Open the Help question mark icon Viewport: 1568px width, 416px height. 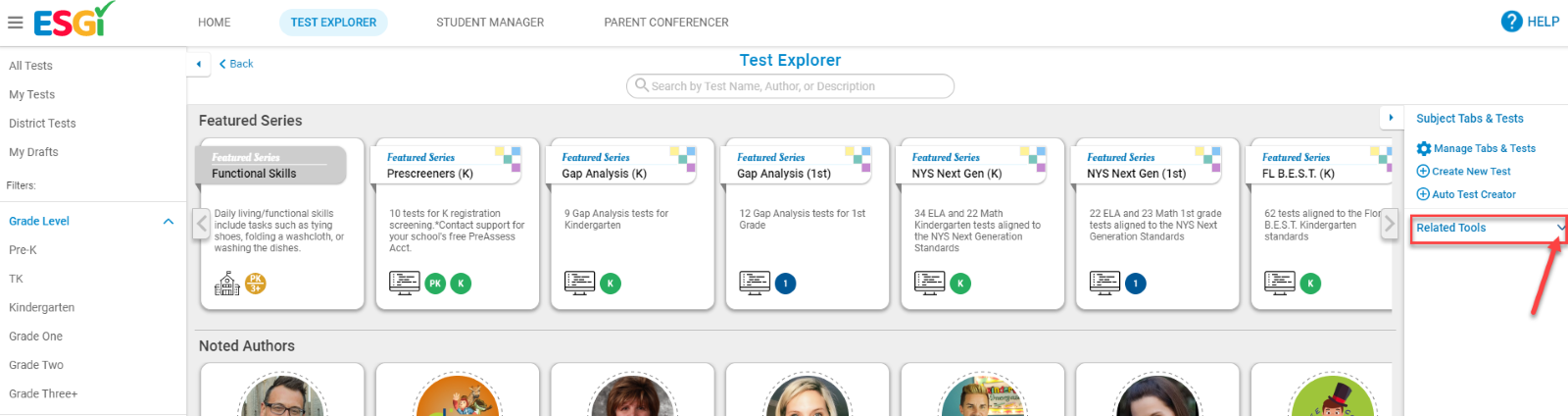pyautogui.click(x=1511, y=21)
